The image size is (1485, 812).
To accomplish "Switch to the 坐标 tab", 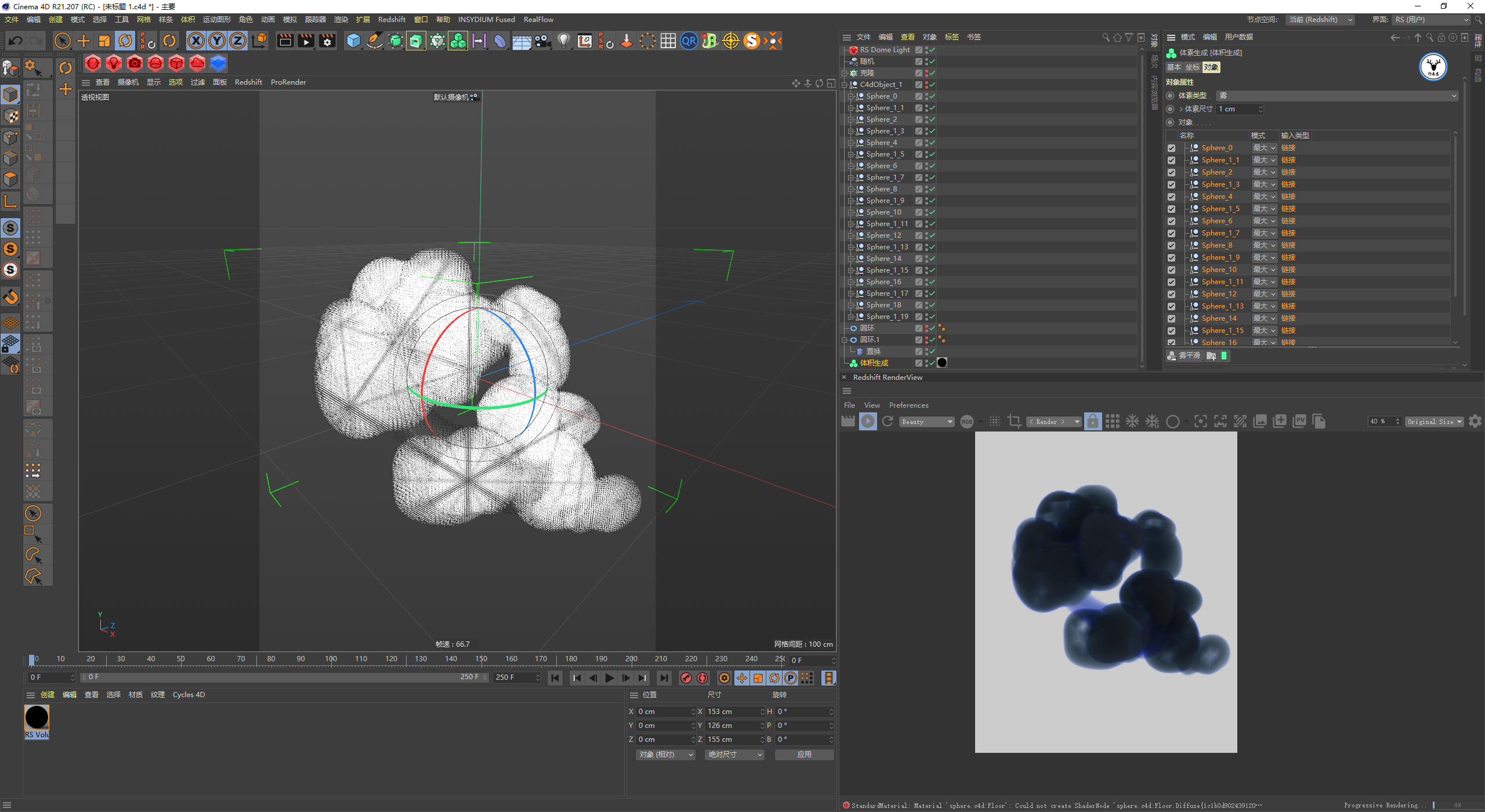I will point(1192,67).
